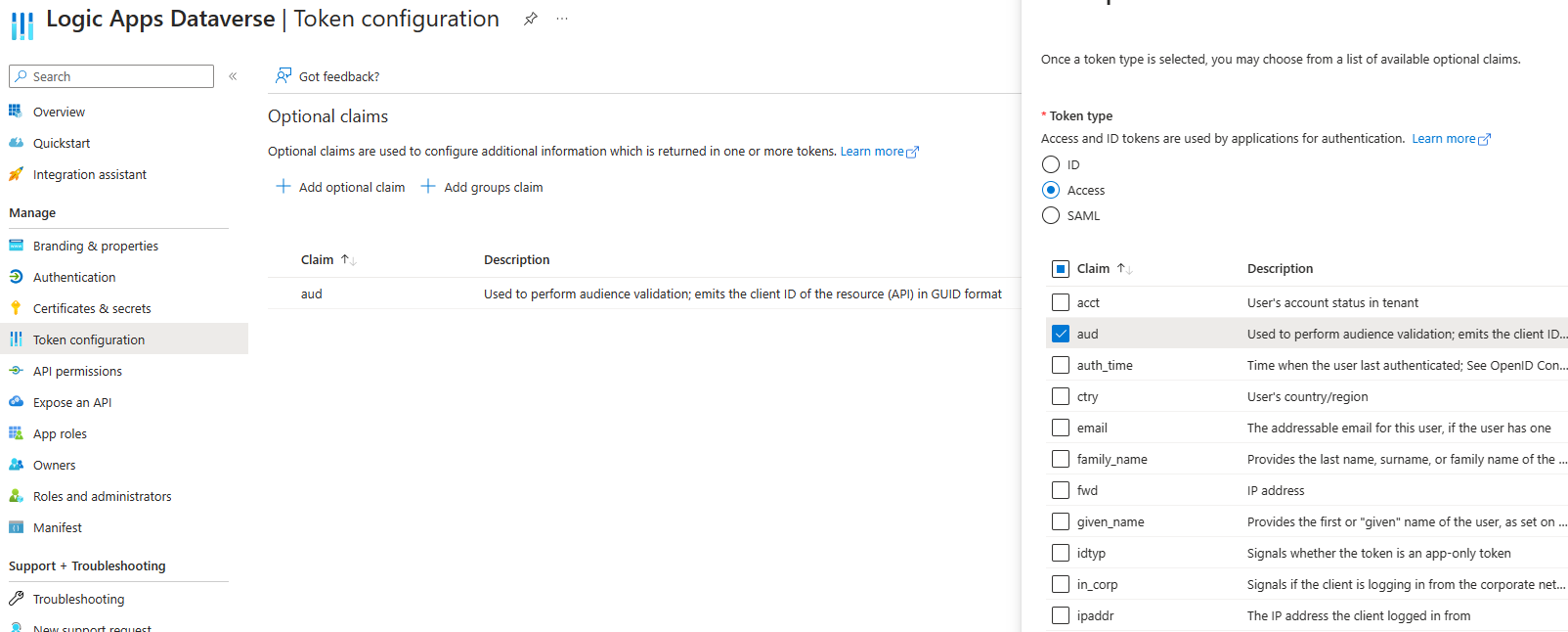
Task: Click the Token configuration bars icon
Action: tap(16, 339)
